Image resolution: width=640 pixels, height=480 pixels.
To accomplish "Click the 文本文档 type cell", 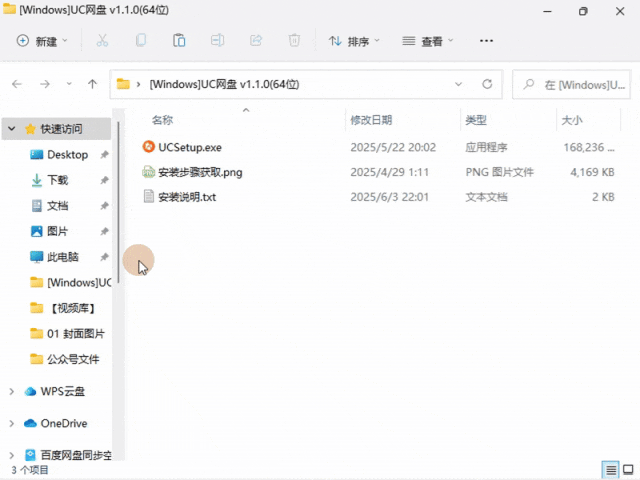I will 486,197.
